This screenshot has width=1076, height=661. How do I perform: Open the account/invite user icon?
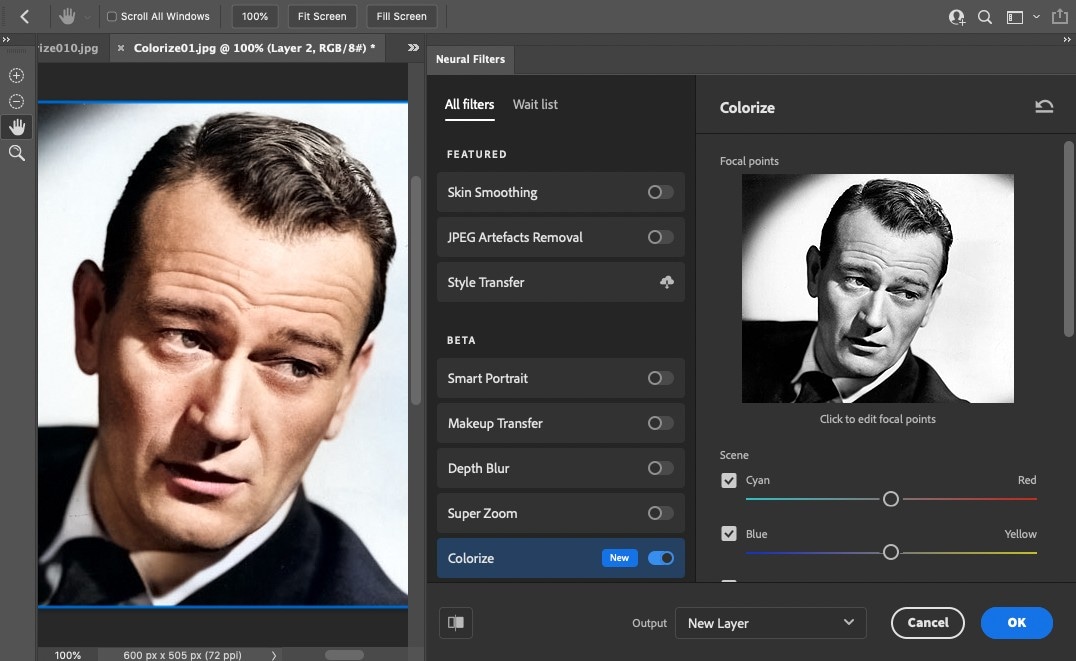point(957,17)
